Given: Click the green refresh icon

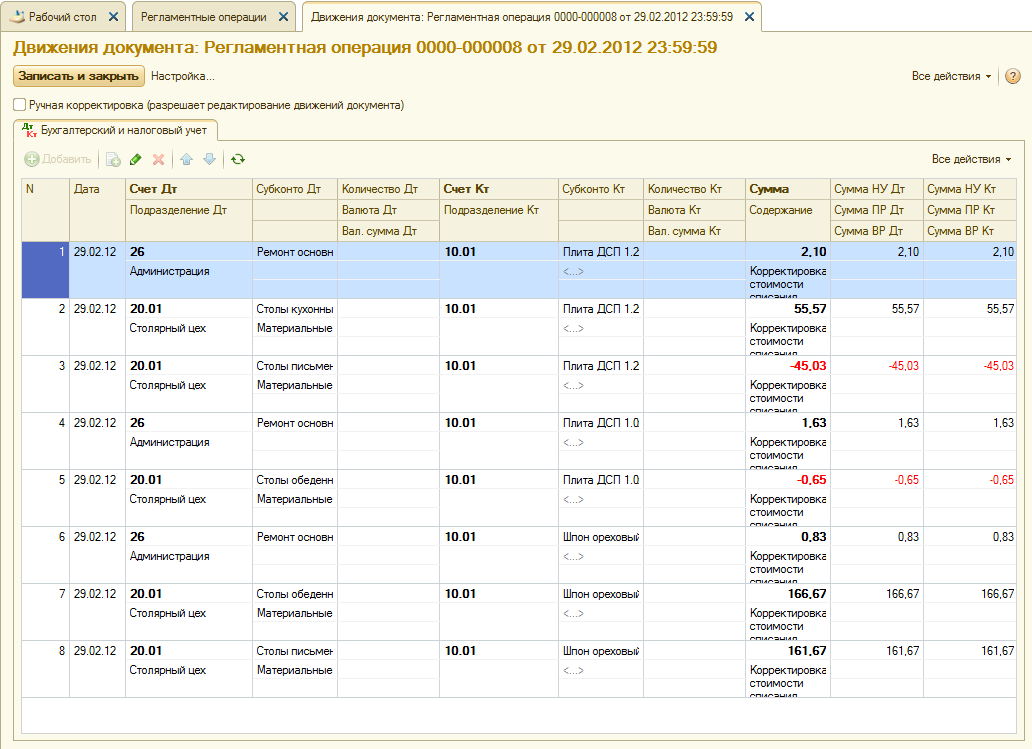Looking at the screenshot, I should click(x=238, y=159).
